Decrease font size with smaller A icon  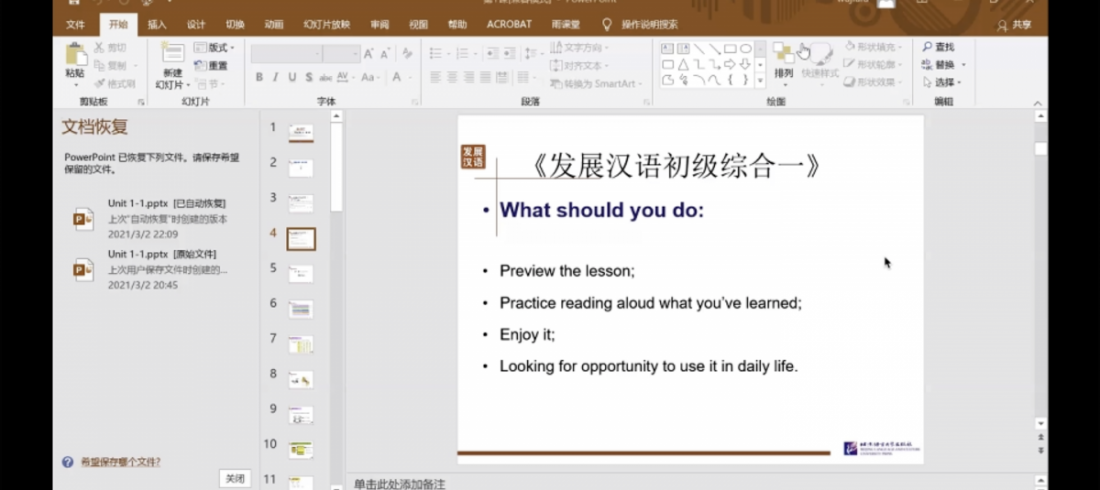coord(384,54)
